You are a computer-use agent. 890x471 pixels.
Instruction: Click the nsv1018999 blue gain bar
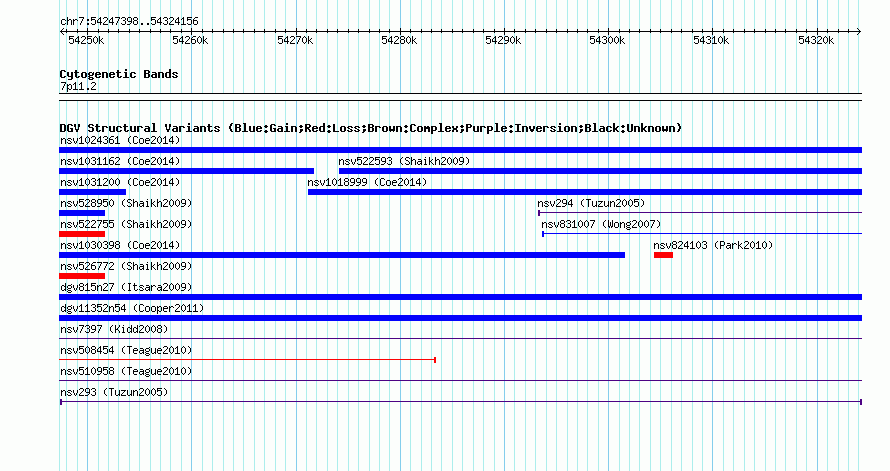[x=585, y=192]
